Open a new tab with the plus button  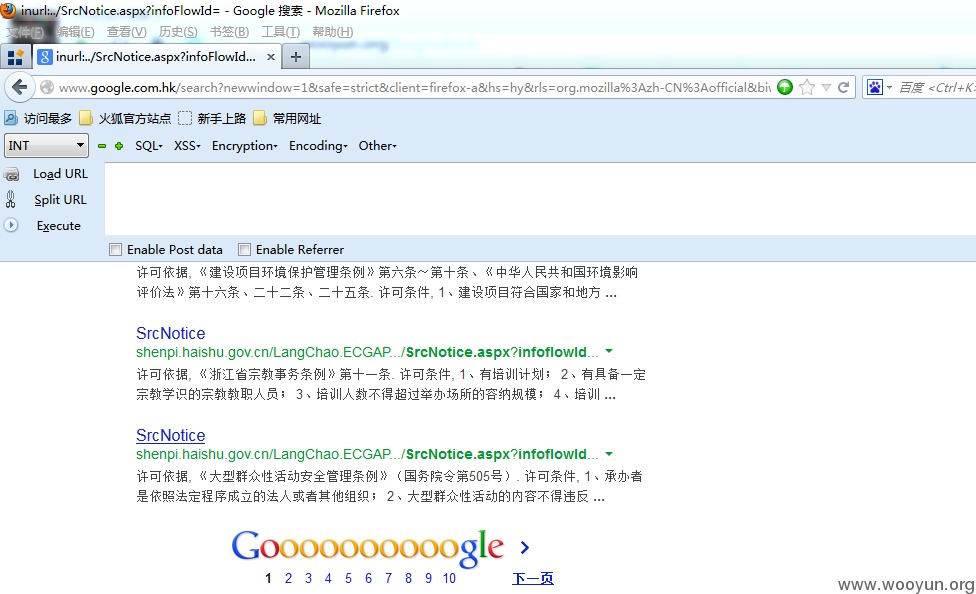[296, 57]
